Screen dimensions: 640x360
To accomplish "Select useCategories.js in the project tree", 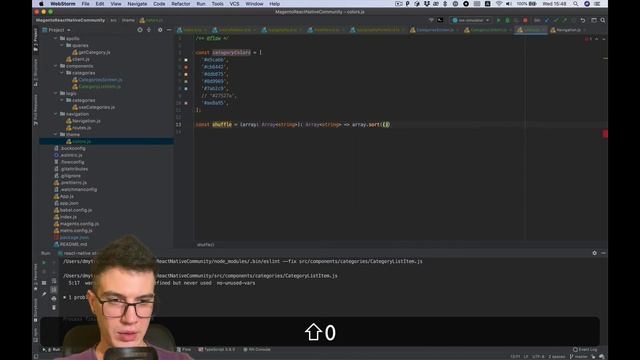I will pyautogui.click(x=93, y=107).
